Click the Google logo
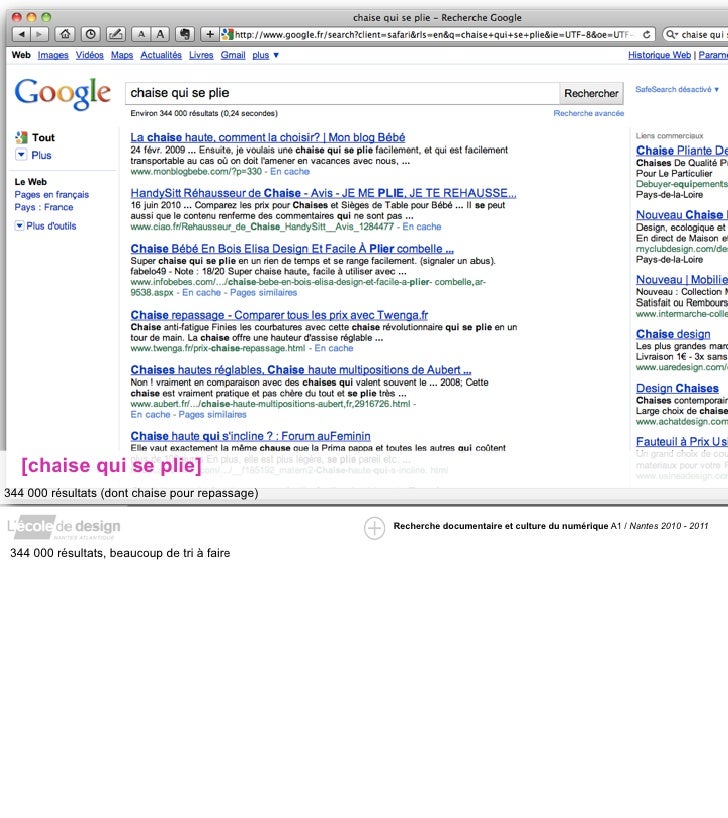This screenshot has height=818, width=728. [x=63, y=94]
